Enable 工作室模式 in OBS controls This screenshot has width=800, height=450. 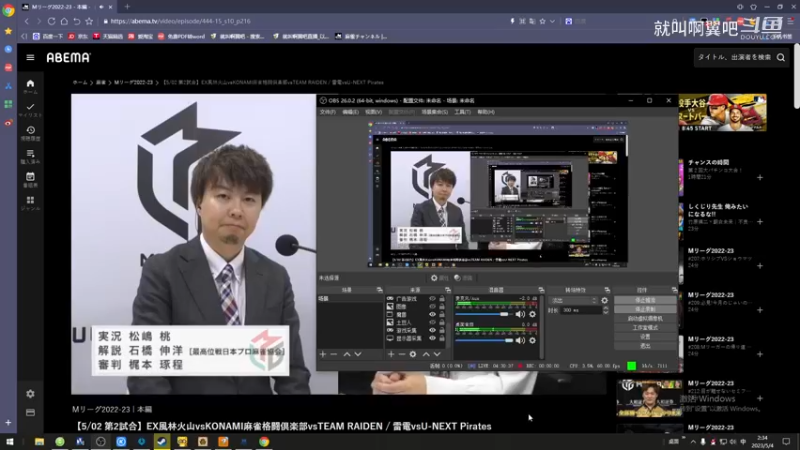(645, 328)
